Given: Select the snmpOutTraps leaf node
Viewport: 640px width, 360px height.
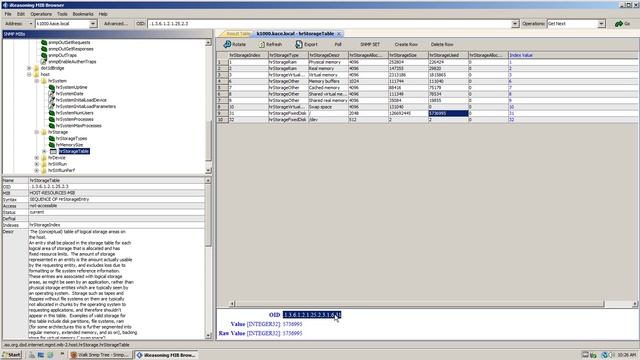Looking at the screenshot, I should pyautogui.click(x=62, y=55).
